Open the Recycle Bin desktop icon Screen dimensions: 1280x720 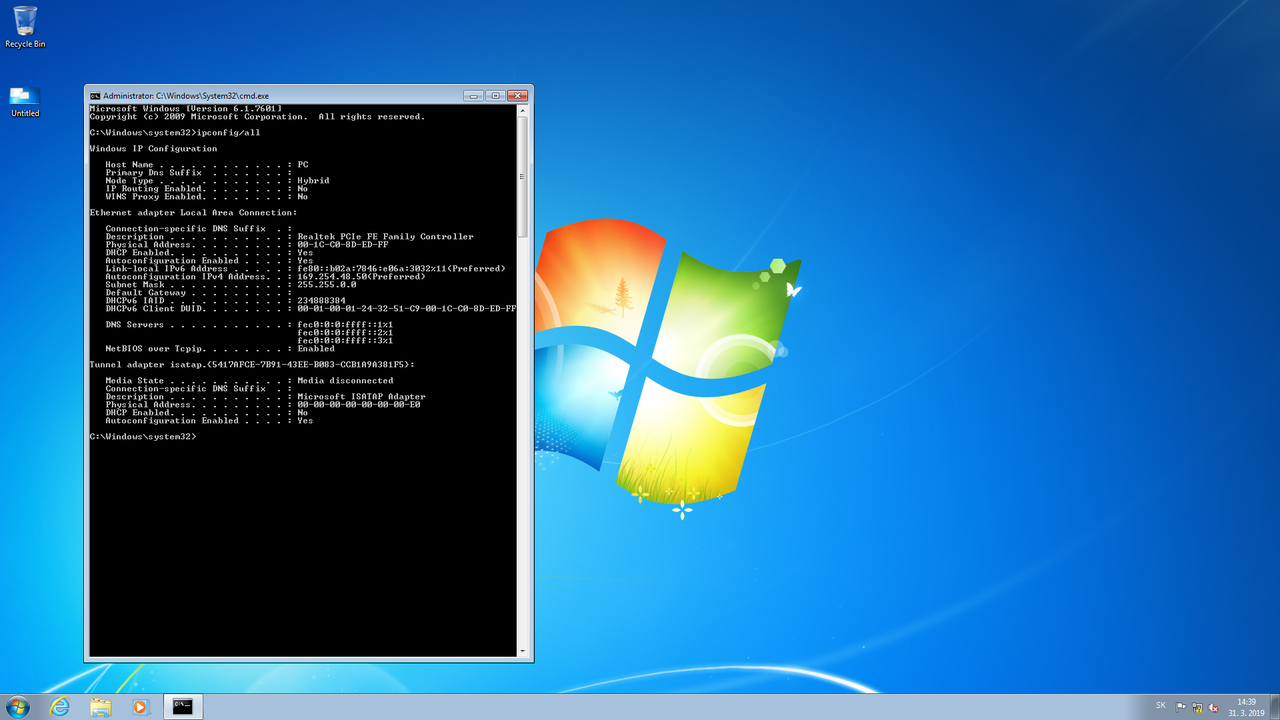[25, 27]
